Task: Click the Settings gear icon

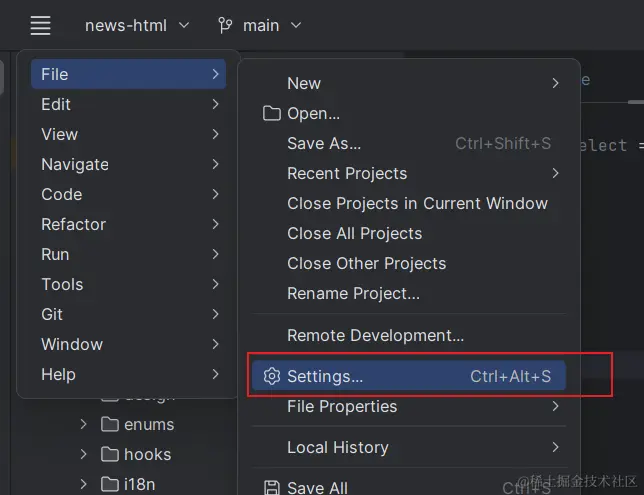Action: [271, 376]
